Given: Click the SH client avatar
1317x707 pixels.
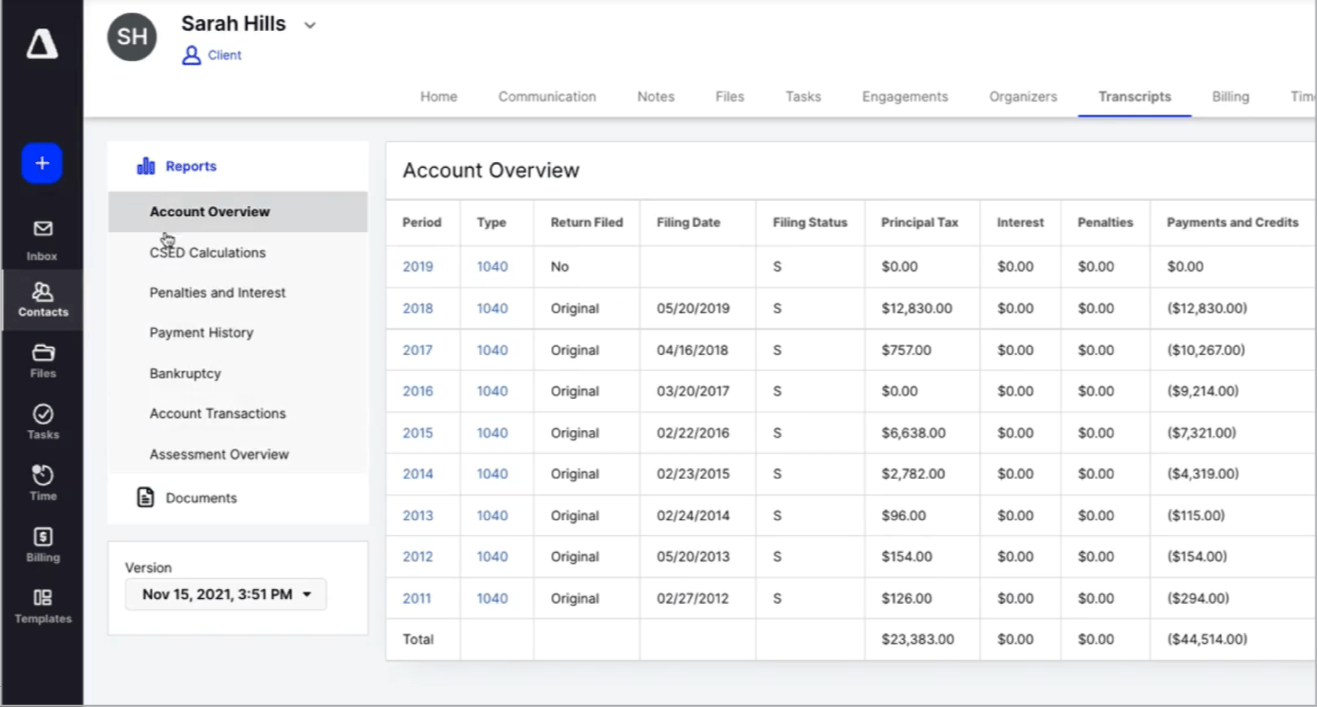Looking at the screenshot, I should click(132, 38).
